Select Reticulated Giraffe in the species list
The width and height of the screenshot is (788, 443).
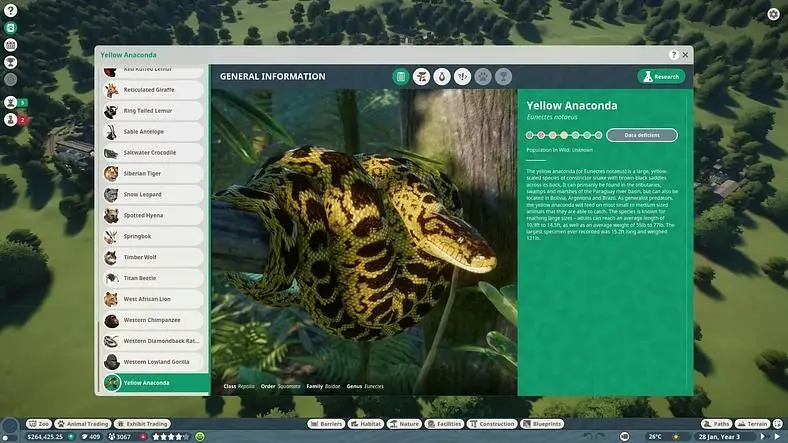pyautogui.click(x=153, y=90)
